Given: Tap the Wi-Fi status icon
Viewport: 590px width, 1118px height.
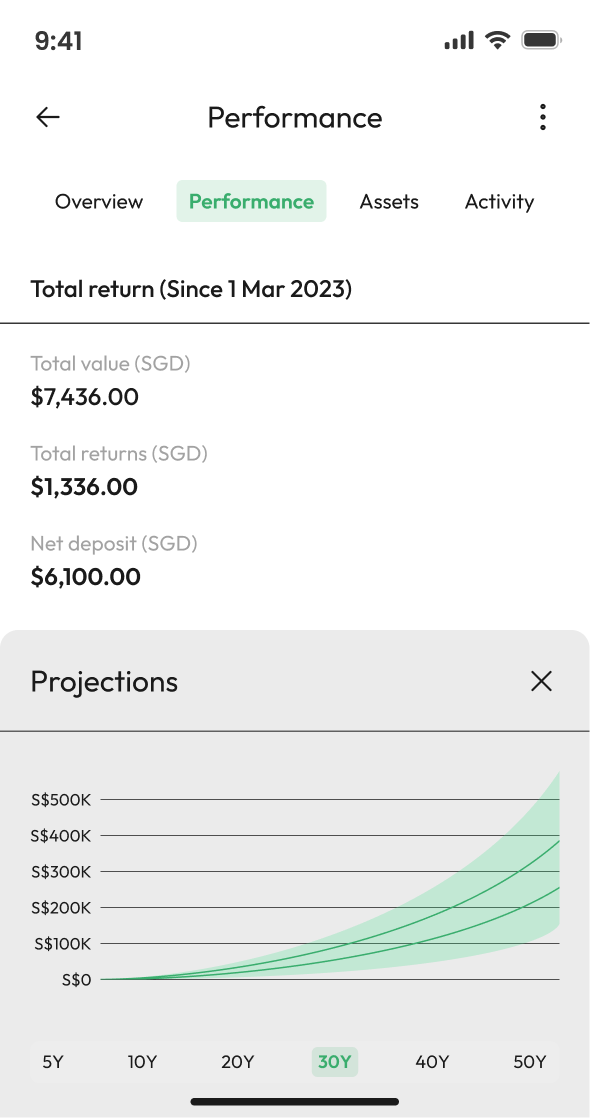Looking at the screenshot, I should pyautogui.click(x=497, y=40).
